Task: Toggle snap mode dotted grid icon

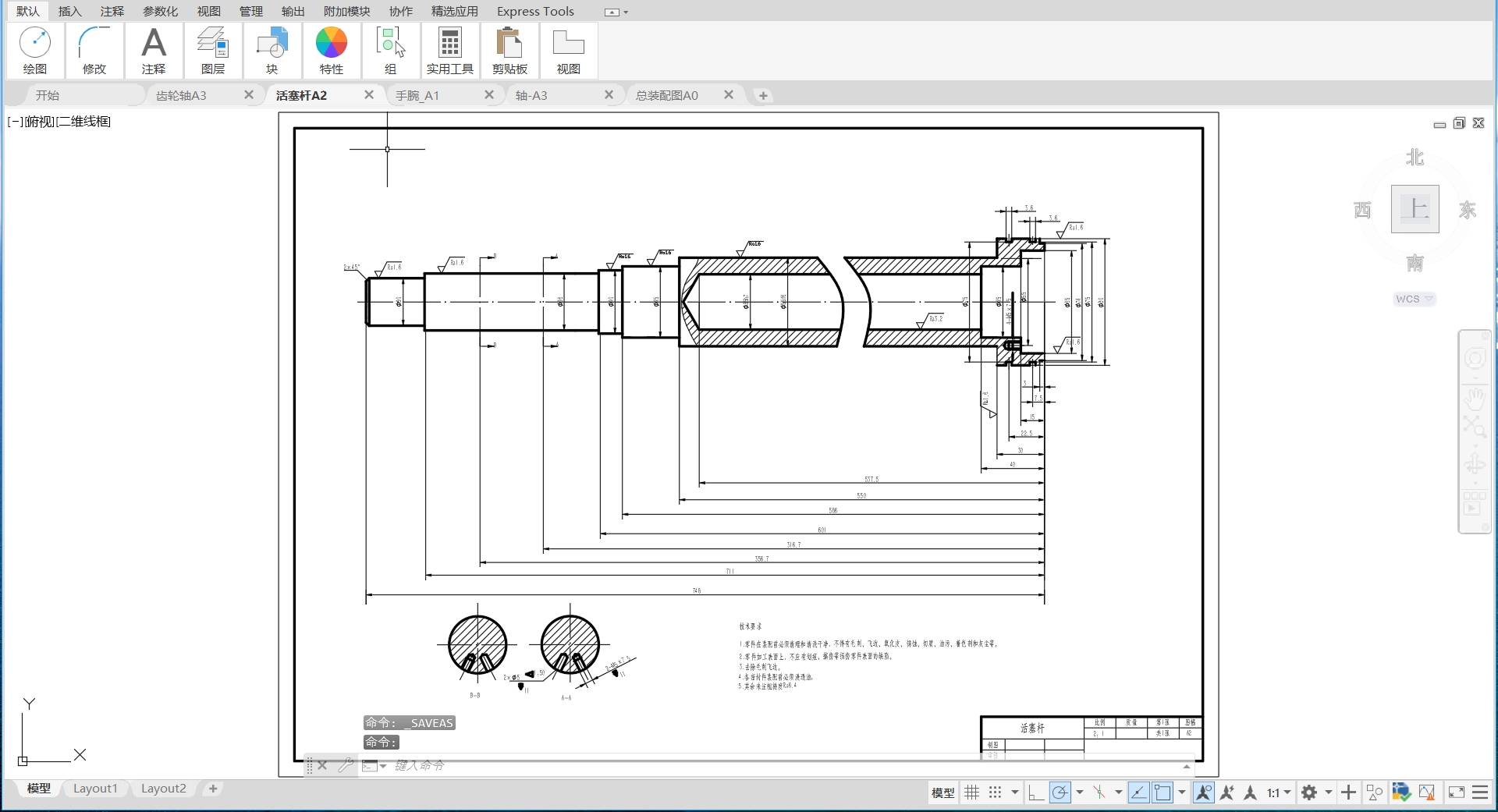Action: point(995,792)
